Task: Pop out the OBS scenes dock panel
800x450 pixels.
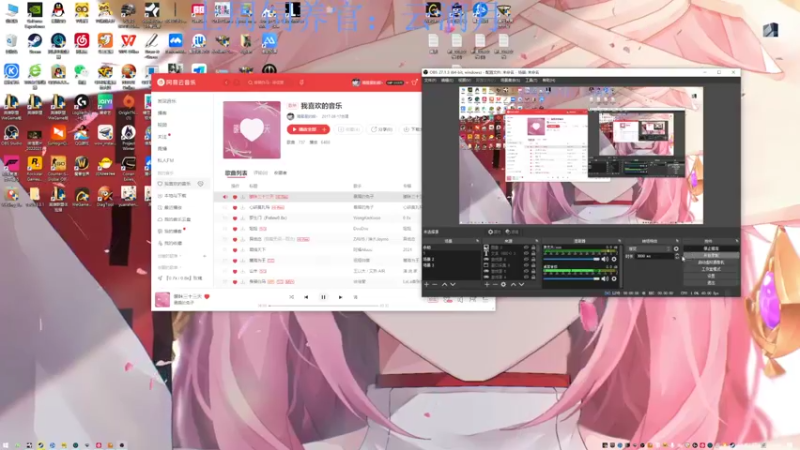Action: [478, 241]
